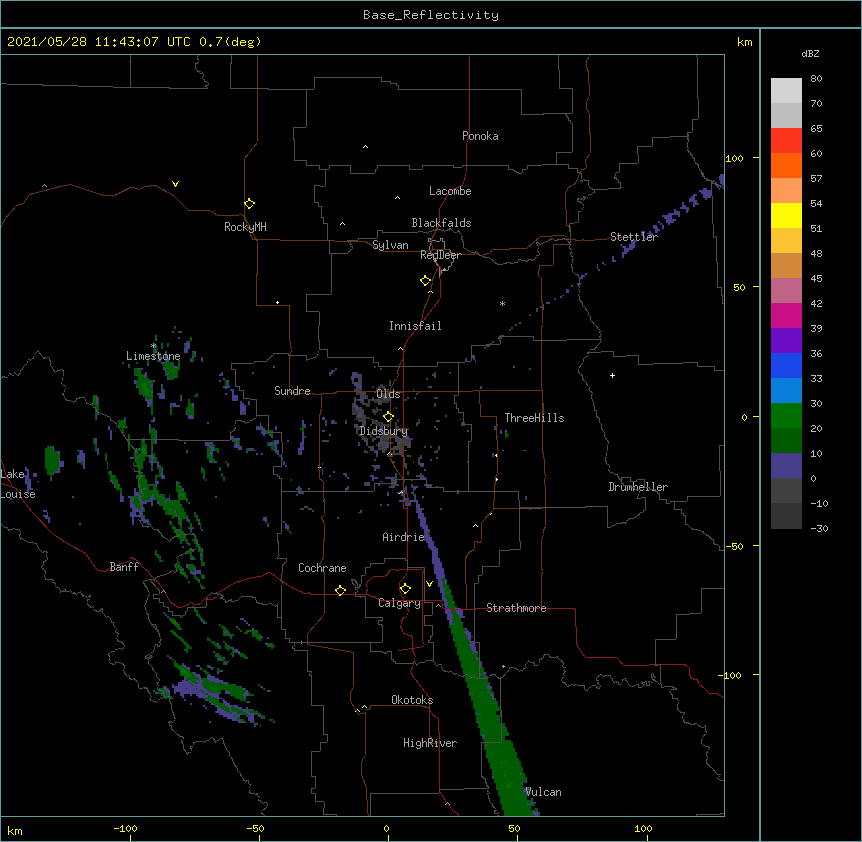The width and height of the screenshot is (862, 842).
Task: Click the yellow diamond marker south of RedDeer
Action: (x=425, y=281)
